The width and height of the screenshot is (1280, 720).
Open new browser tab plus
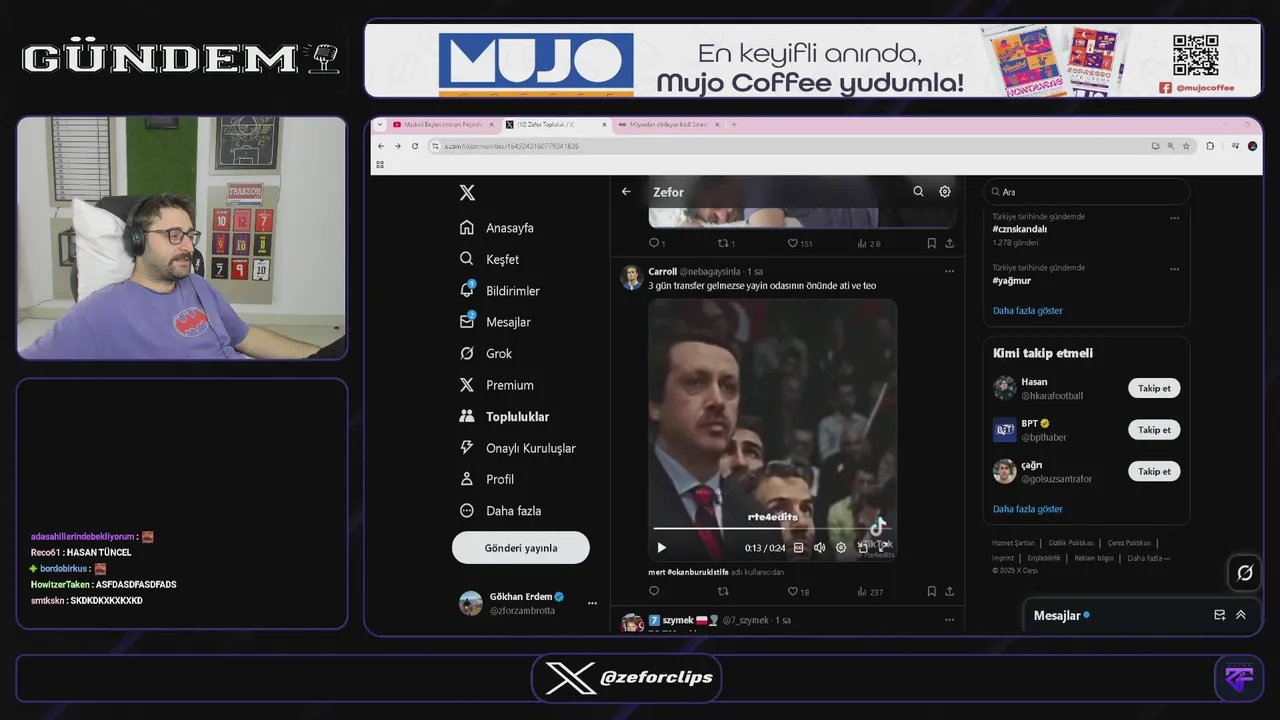734,125
